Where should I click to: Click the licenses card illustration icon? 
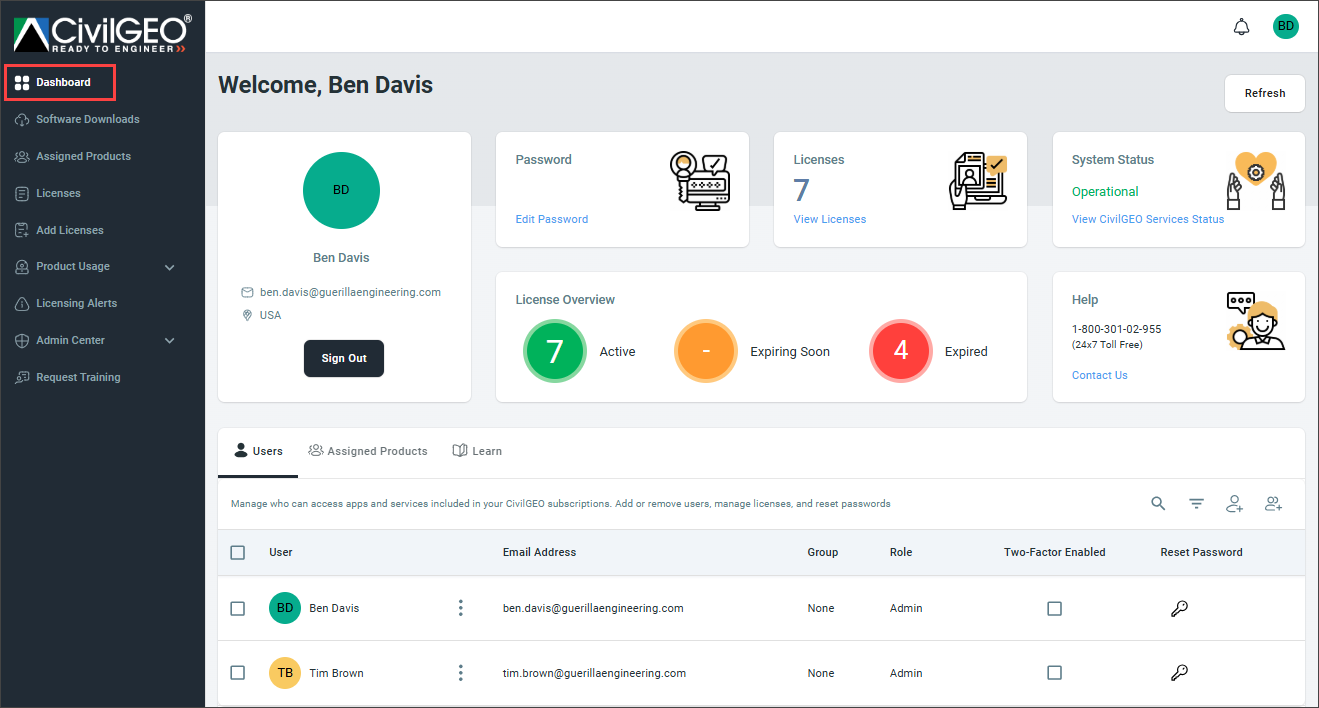click(978, 180)
